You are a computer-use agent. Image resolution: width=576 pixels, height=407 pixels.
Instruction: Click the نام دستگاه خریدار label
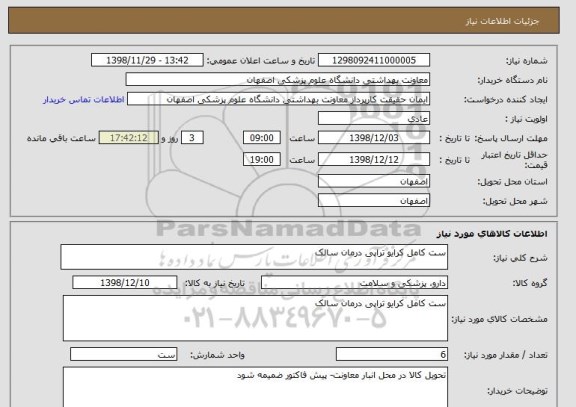pyautogui.click(x=512, y=80)
